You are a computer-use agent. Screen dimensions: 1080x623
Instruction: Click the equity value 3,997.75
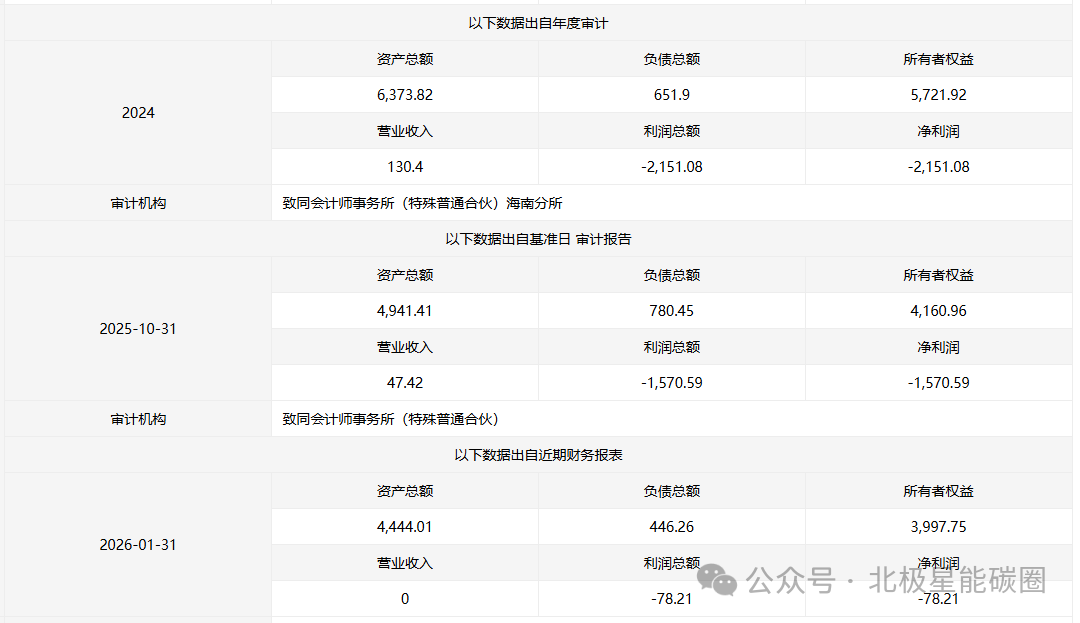940,527
